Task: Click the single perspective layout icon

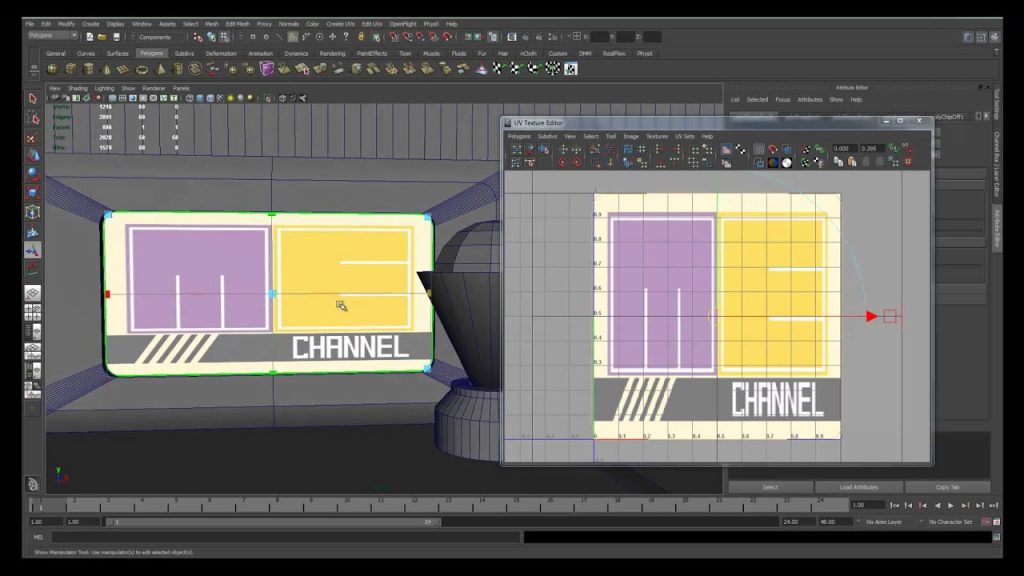Action: [x=33, y=293]
